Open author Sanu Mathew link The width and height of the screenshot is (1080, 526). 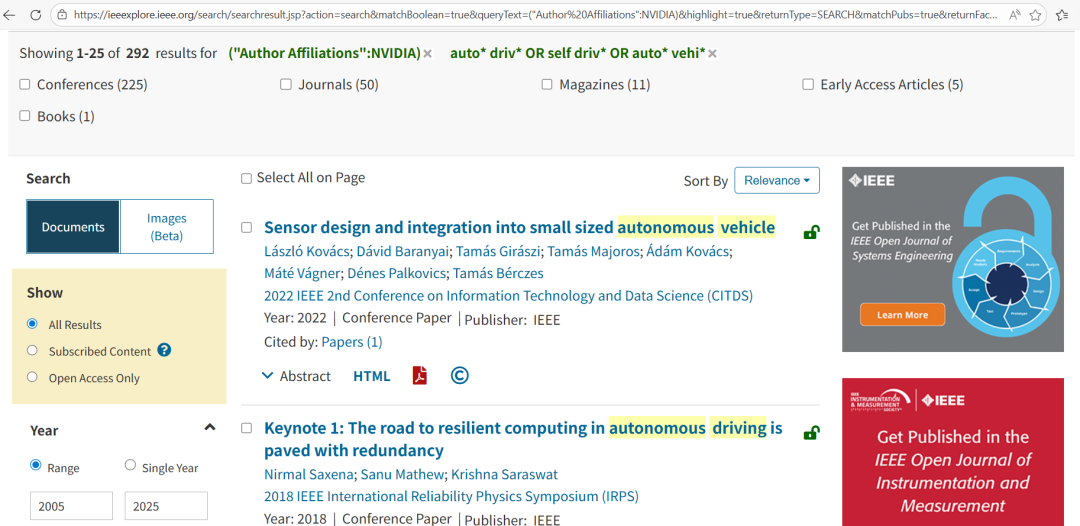tap(403, 474)
